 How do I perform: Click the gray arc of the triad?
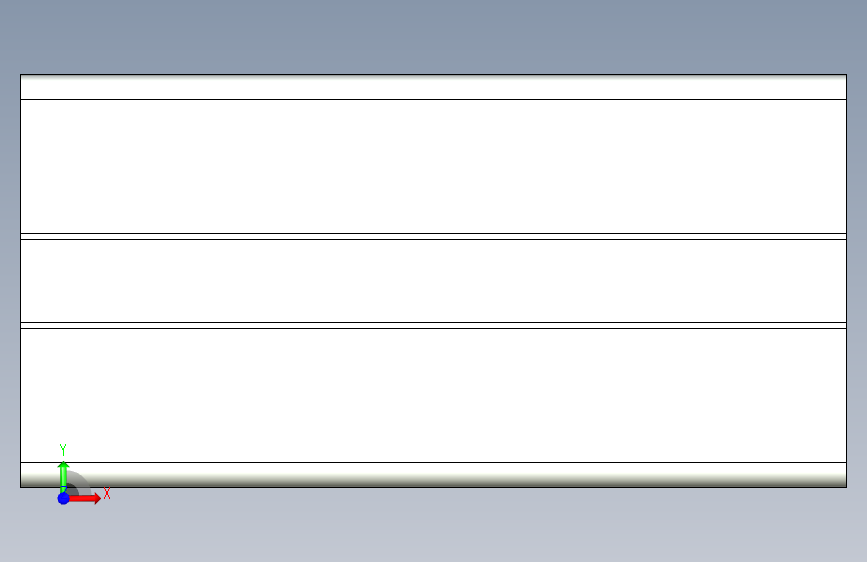pos(80,481)
